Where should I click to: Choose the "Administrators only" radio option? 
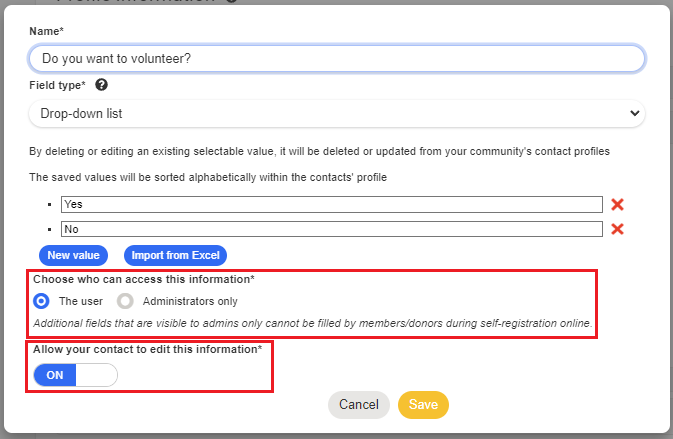tap(125, 300)
